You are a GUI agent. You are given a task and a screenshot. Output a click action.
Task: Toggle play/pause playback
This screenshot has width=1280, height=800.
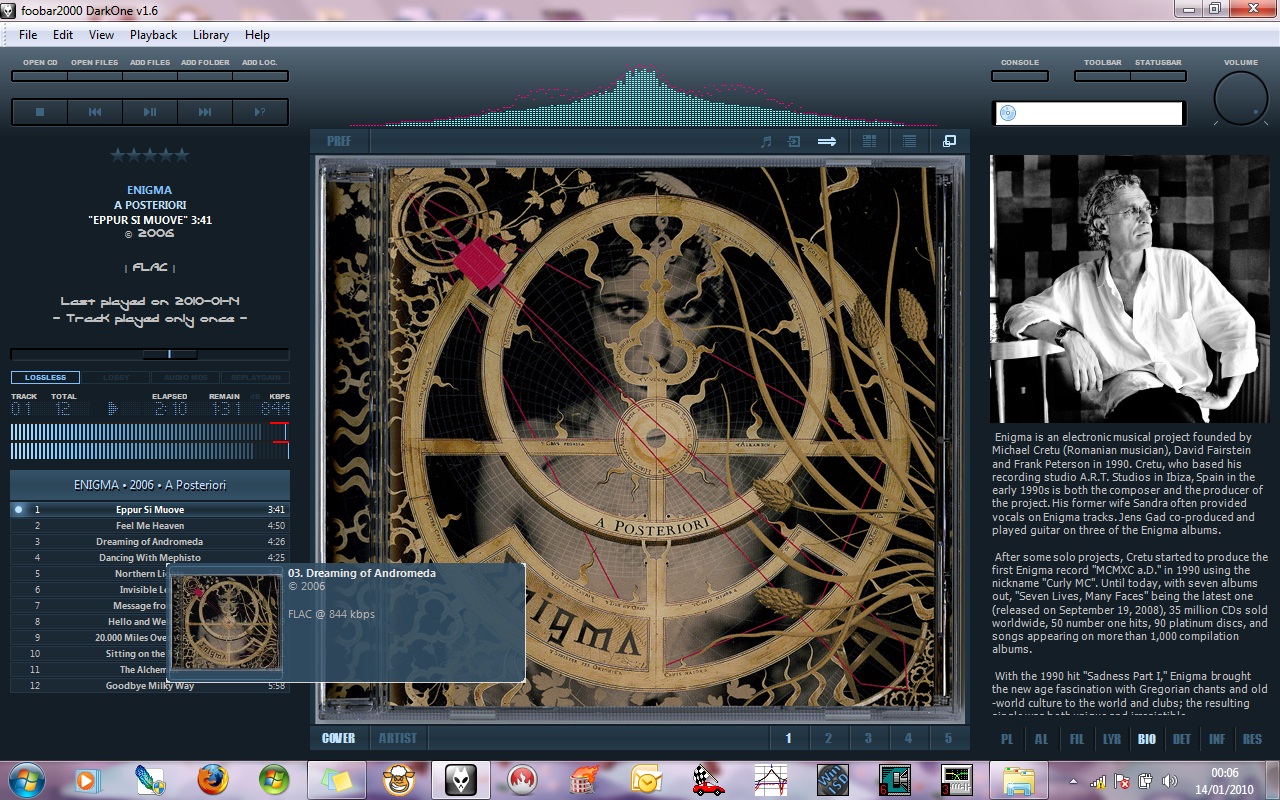click(x=150, y=112)
